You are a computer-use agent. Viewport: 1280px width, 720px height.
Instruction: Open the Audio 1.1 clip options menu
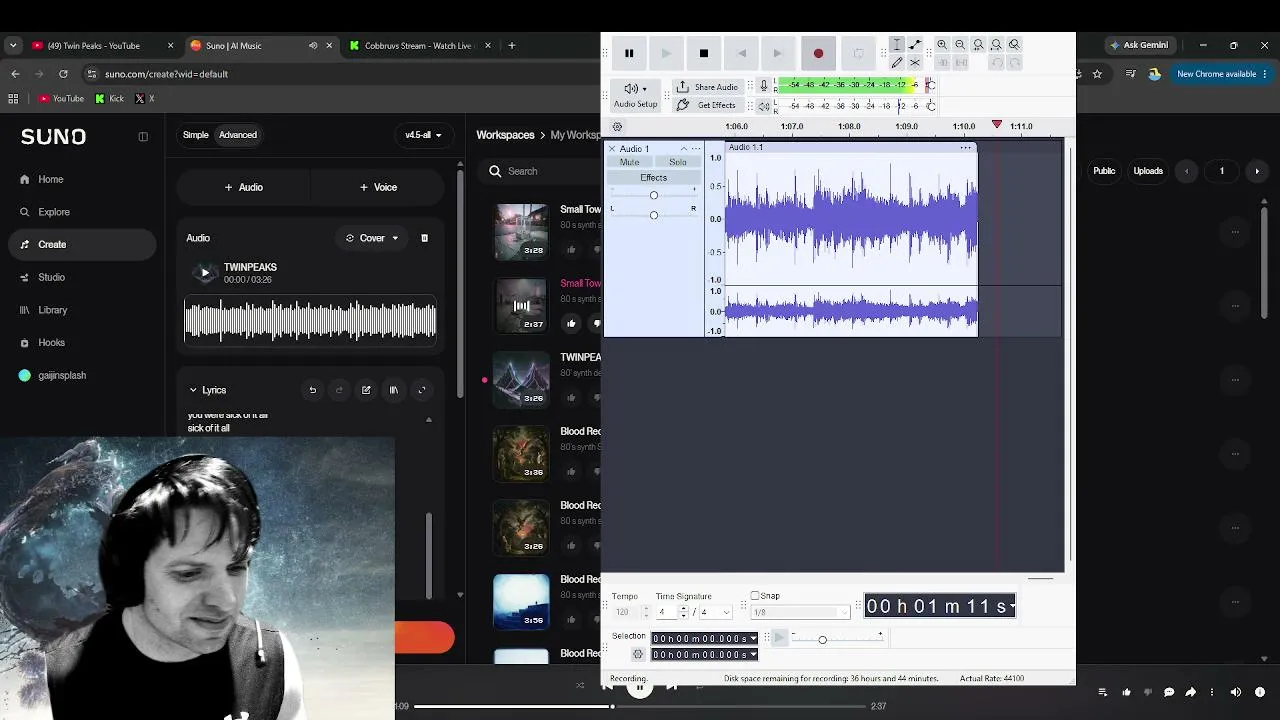tap(965, 148)
